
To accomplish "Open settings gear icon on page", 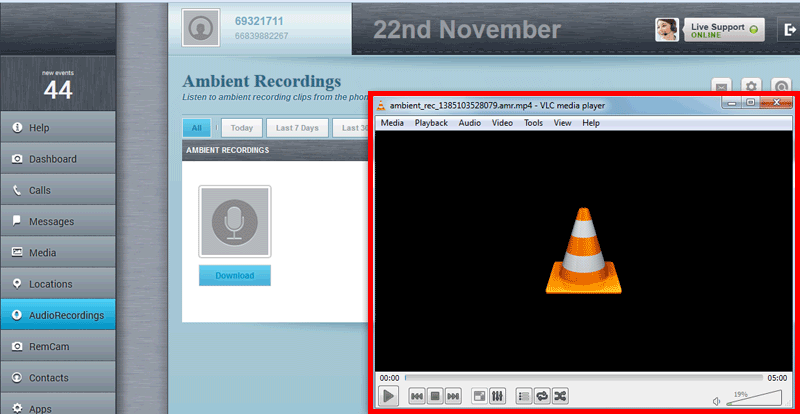I will [x=751, y=86].
